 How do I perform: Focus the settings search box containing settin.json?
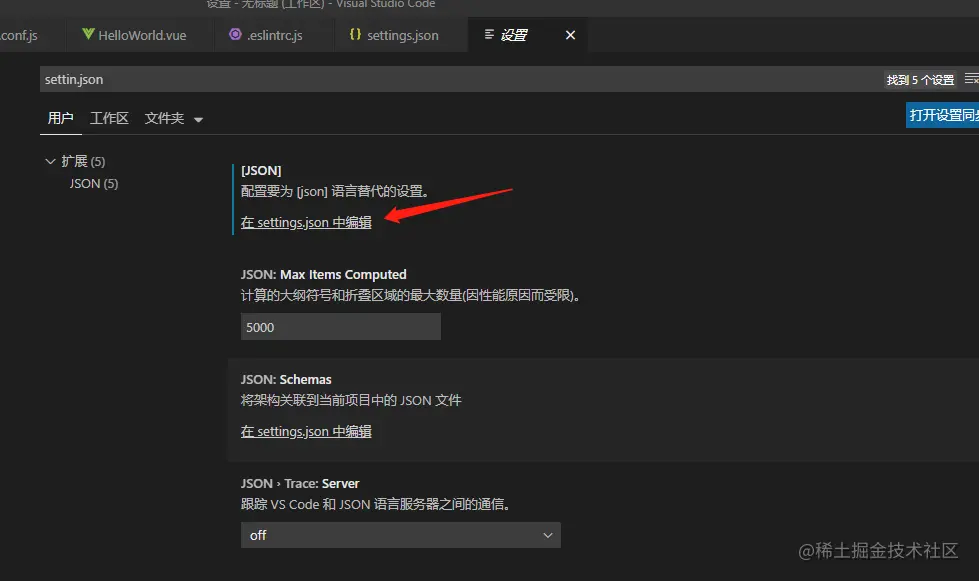click(461, 79)
